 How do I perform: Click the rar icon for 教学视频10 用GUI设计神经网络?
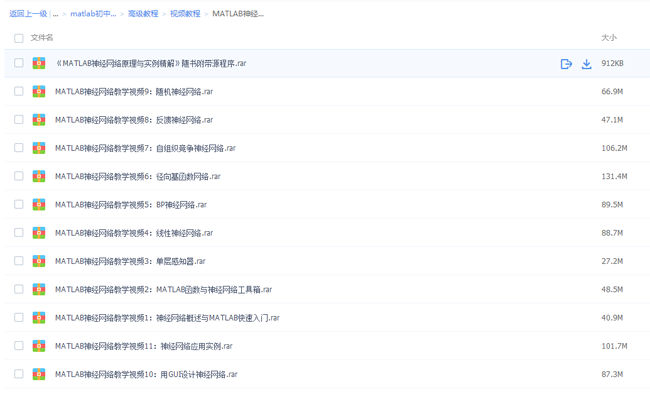tap(39, 374)
